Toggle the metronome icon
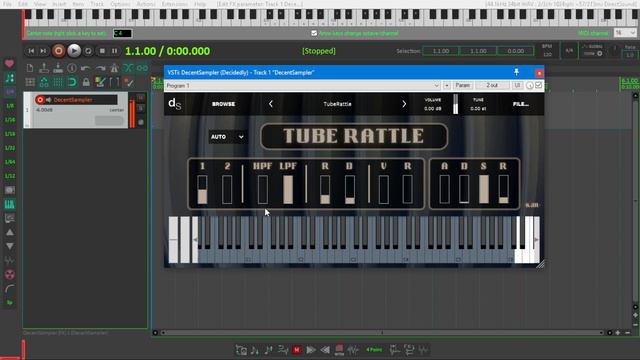This screenshot has height=360, width=640. 114,68
